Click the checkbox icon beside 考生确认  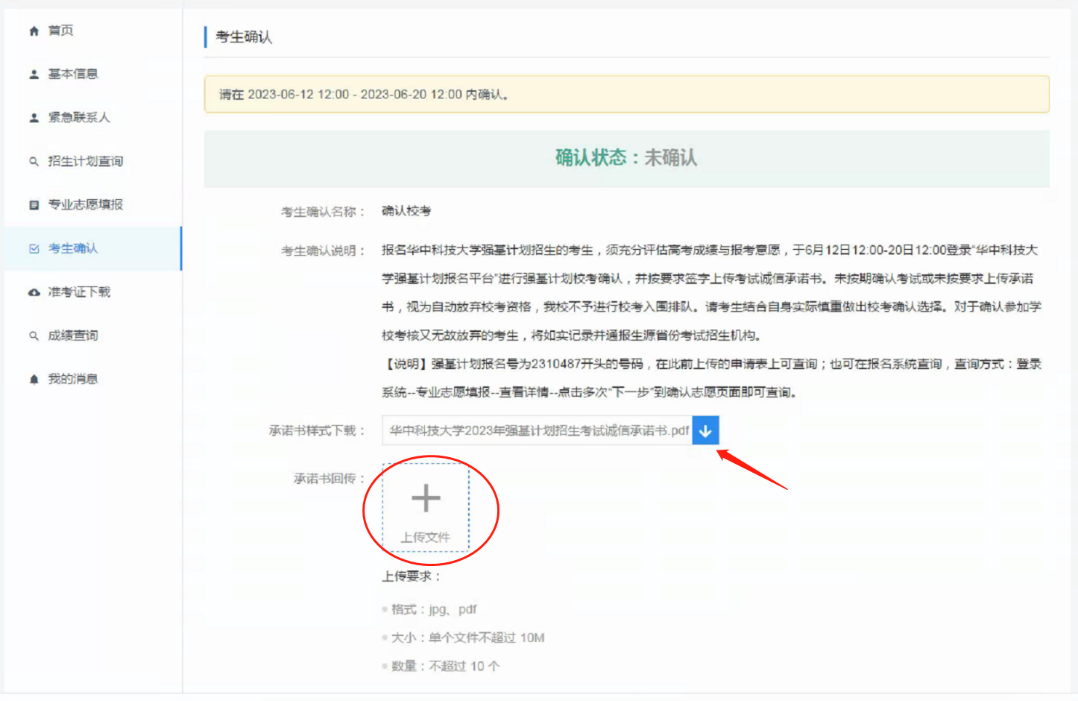(x=34, y=249)
